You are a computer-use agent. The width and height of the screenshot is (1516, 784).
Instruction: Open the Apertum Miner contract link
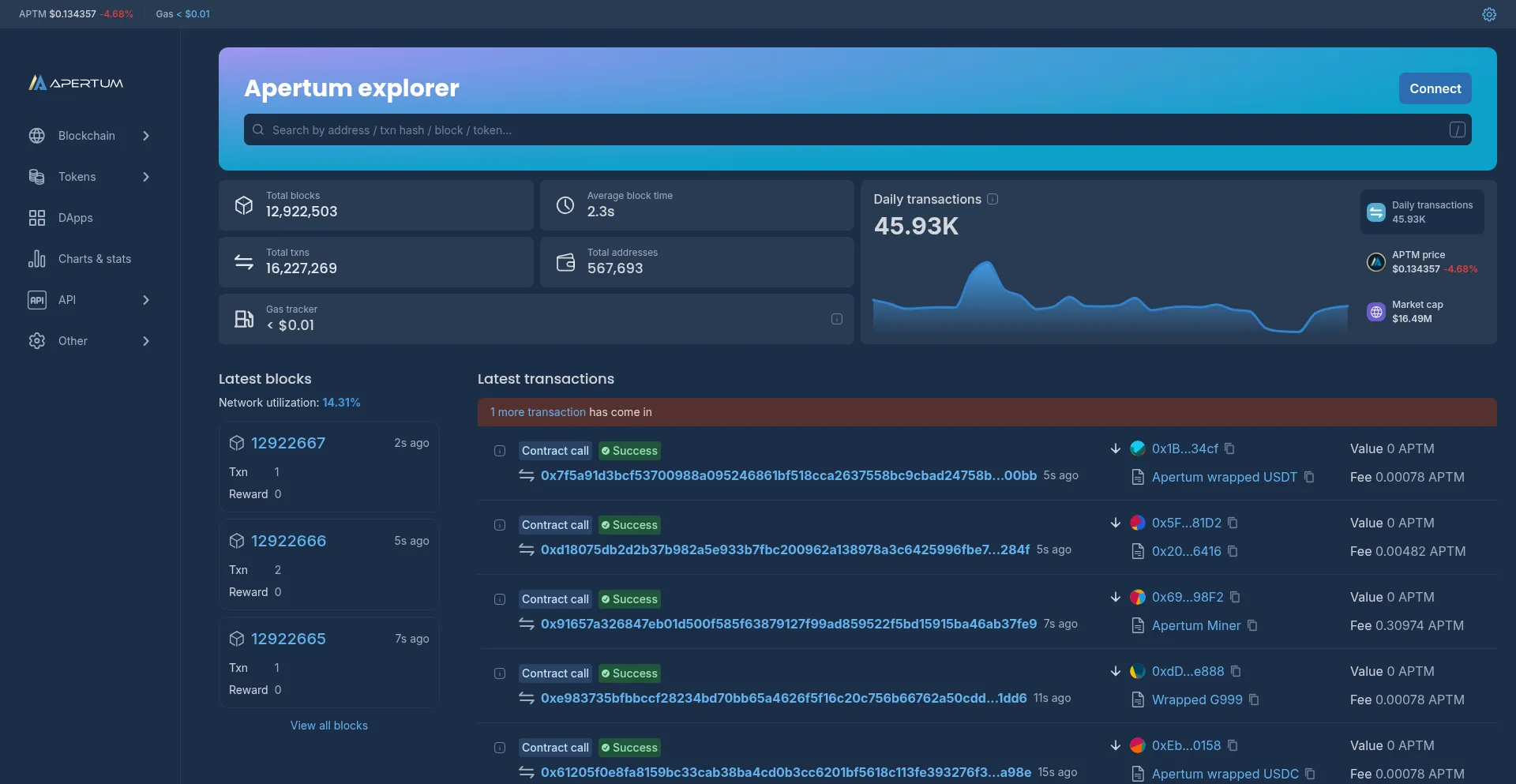[x=1196, y=625]
